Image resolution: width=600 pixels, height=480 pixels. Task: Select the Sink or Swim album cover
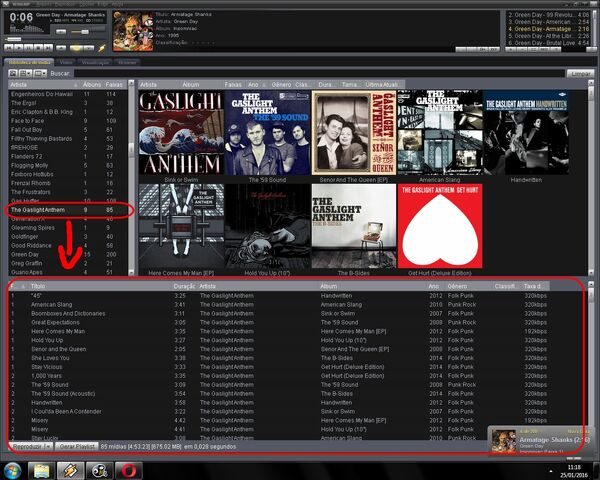[181, 132]
